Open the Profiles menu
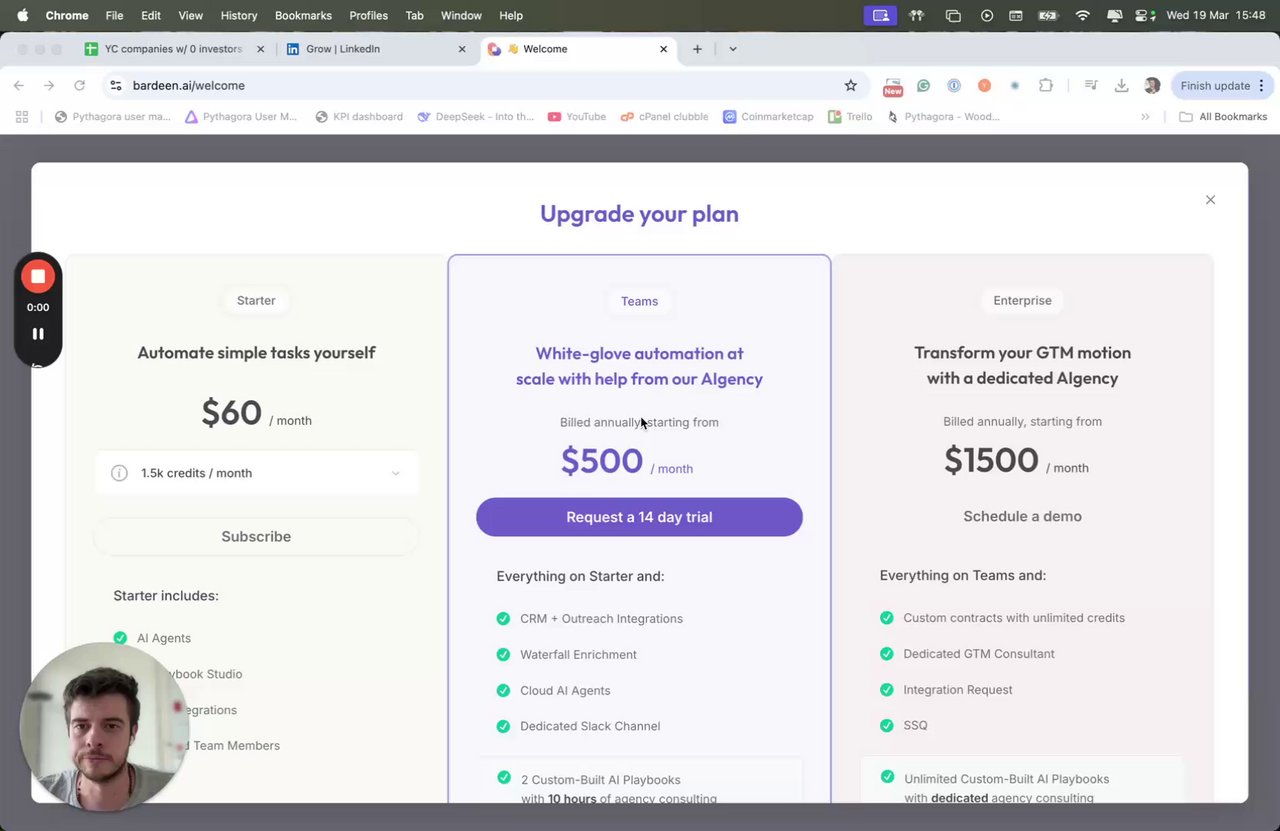The width and height of the screenshot is (1280, 831). click(x=368, y=15)
